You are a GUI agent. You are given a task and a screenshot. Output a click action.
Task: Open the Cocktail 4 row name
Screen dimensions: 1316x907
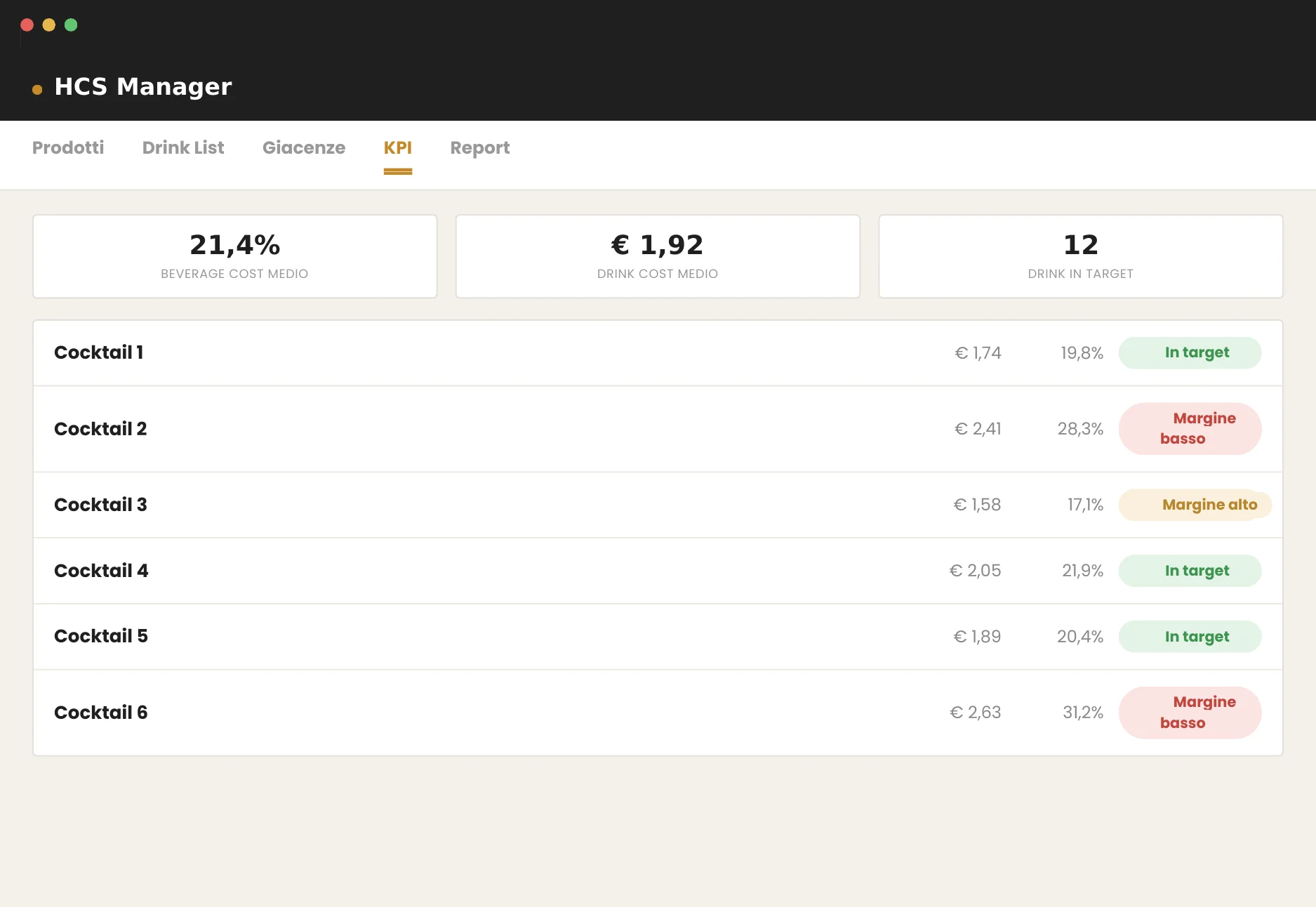pyautogui.click(x=101, y=571)
